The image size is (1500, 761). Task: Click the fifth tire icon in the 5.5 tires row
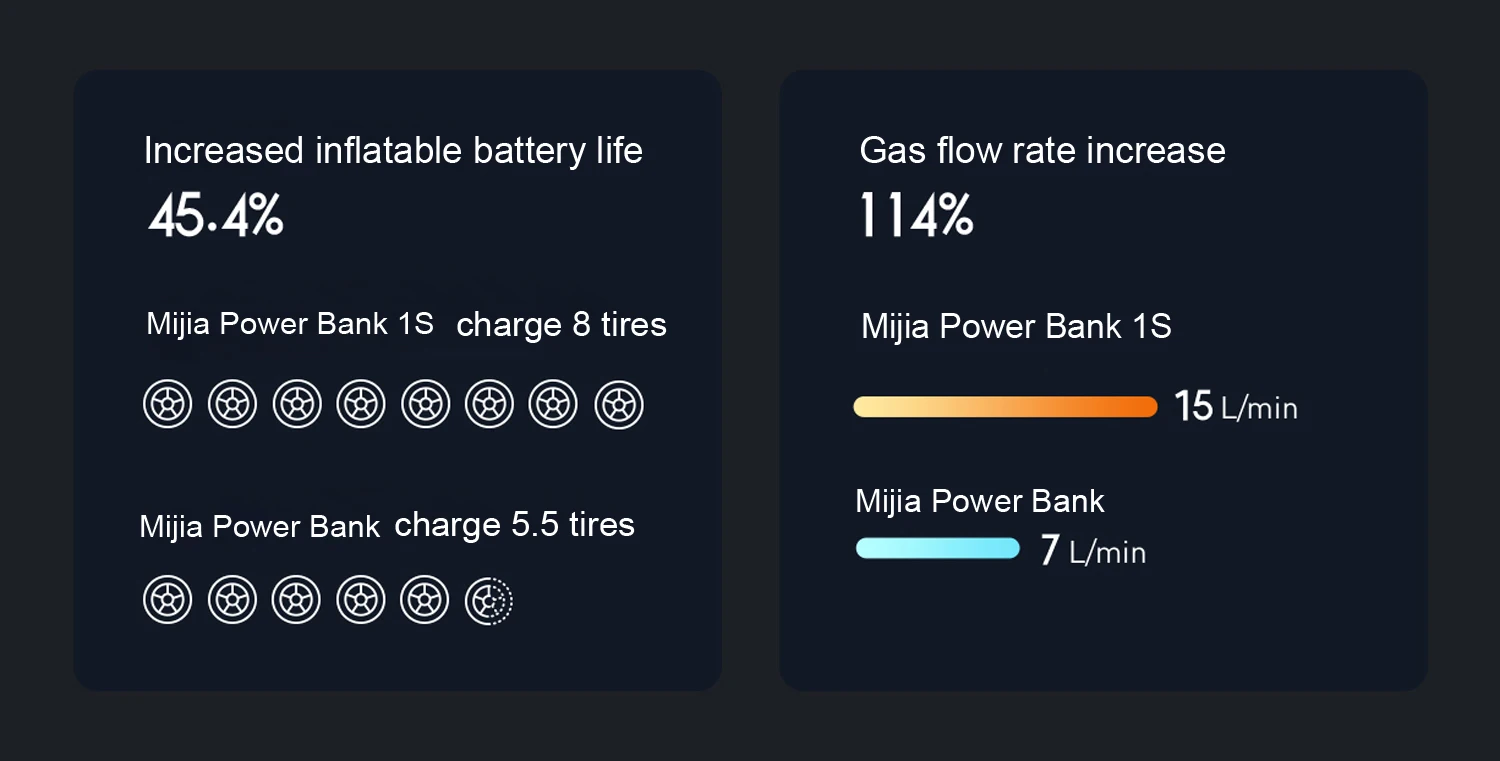point(425,601)
